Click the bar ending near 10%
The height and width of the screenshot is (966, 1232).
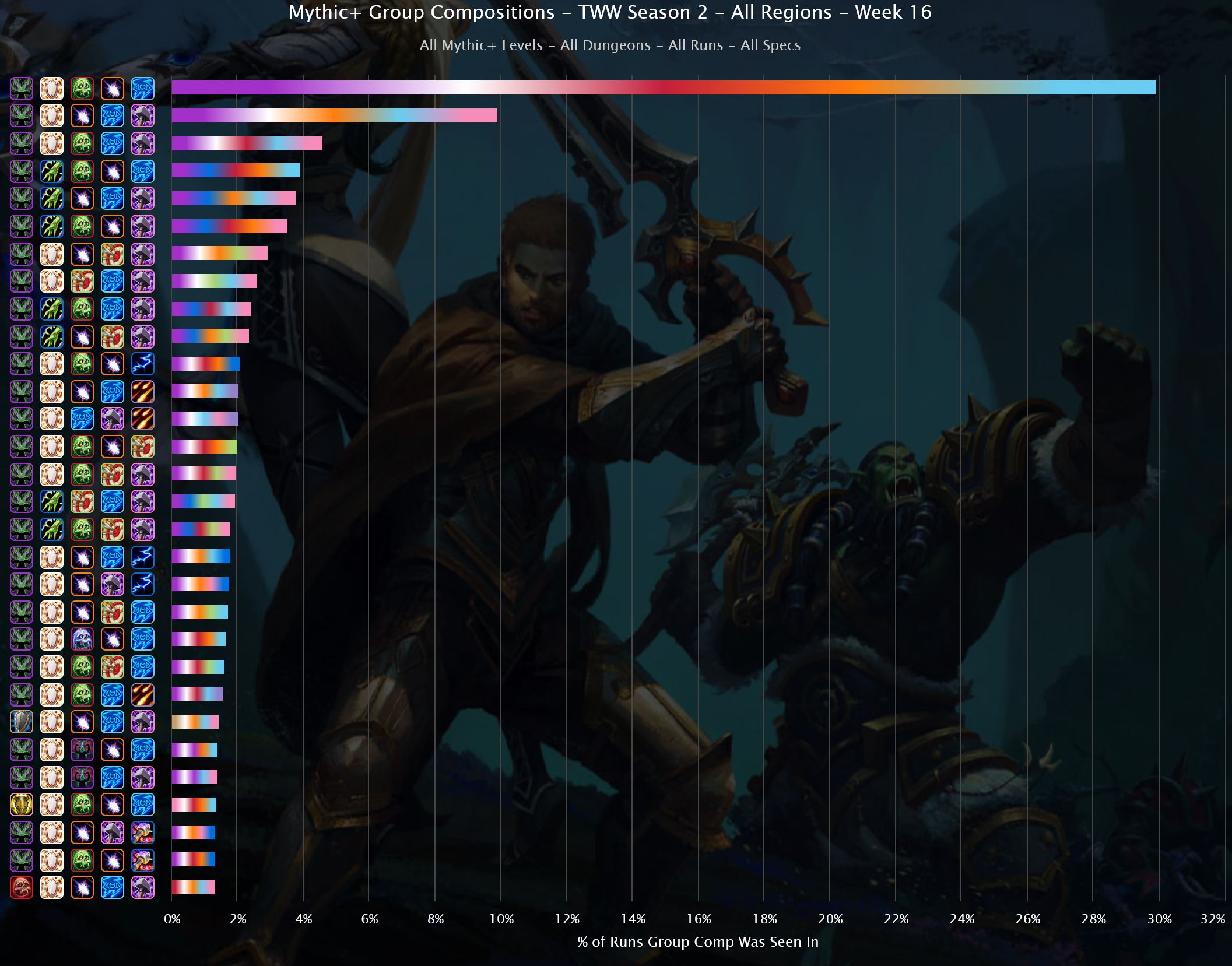[x=334, y=115]
